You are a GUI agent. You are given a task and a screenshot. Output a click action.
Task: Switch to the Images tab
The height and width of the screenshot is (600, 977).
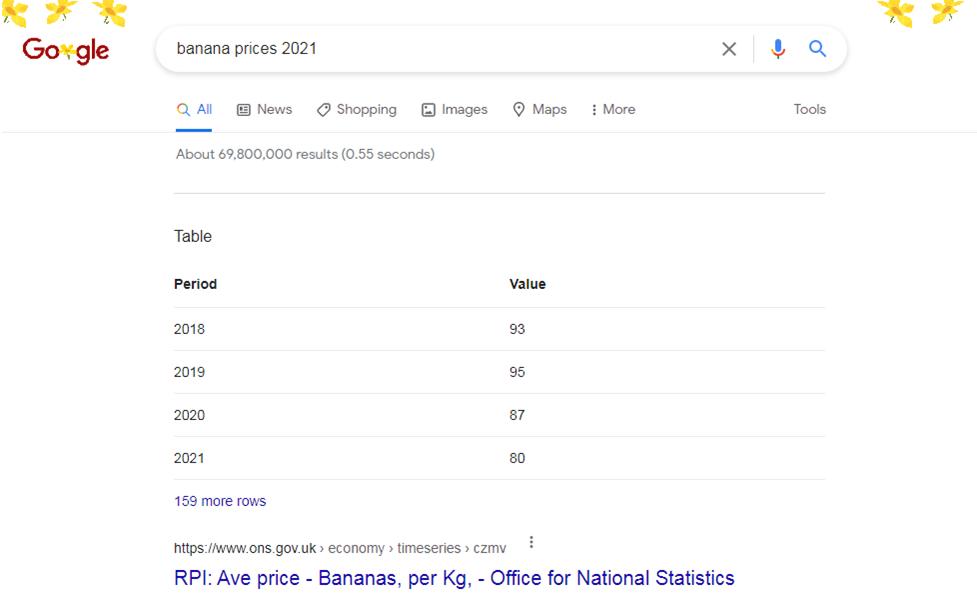click(x=454, y=110)
